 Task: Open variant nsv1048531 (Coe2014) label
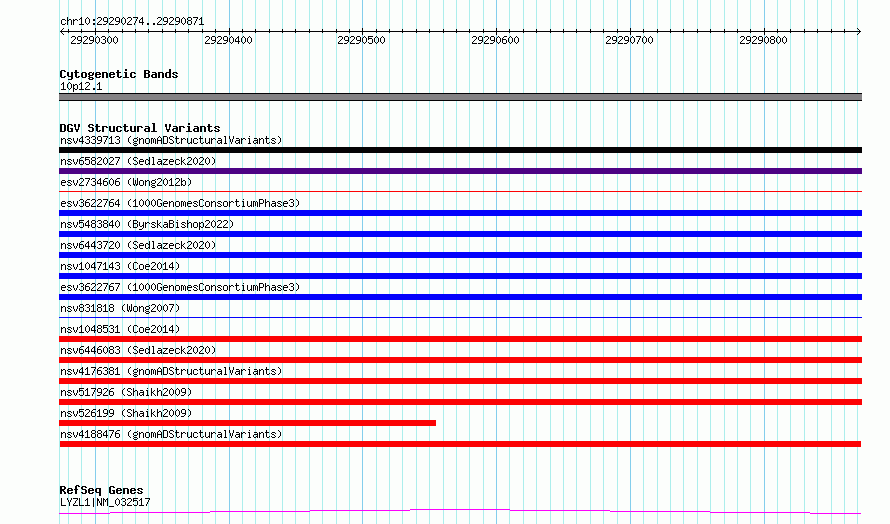point(120,329)
